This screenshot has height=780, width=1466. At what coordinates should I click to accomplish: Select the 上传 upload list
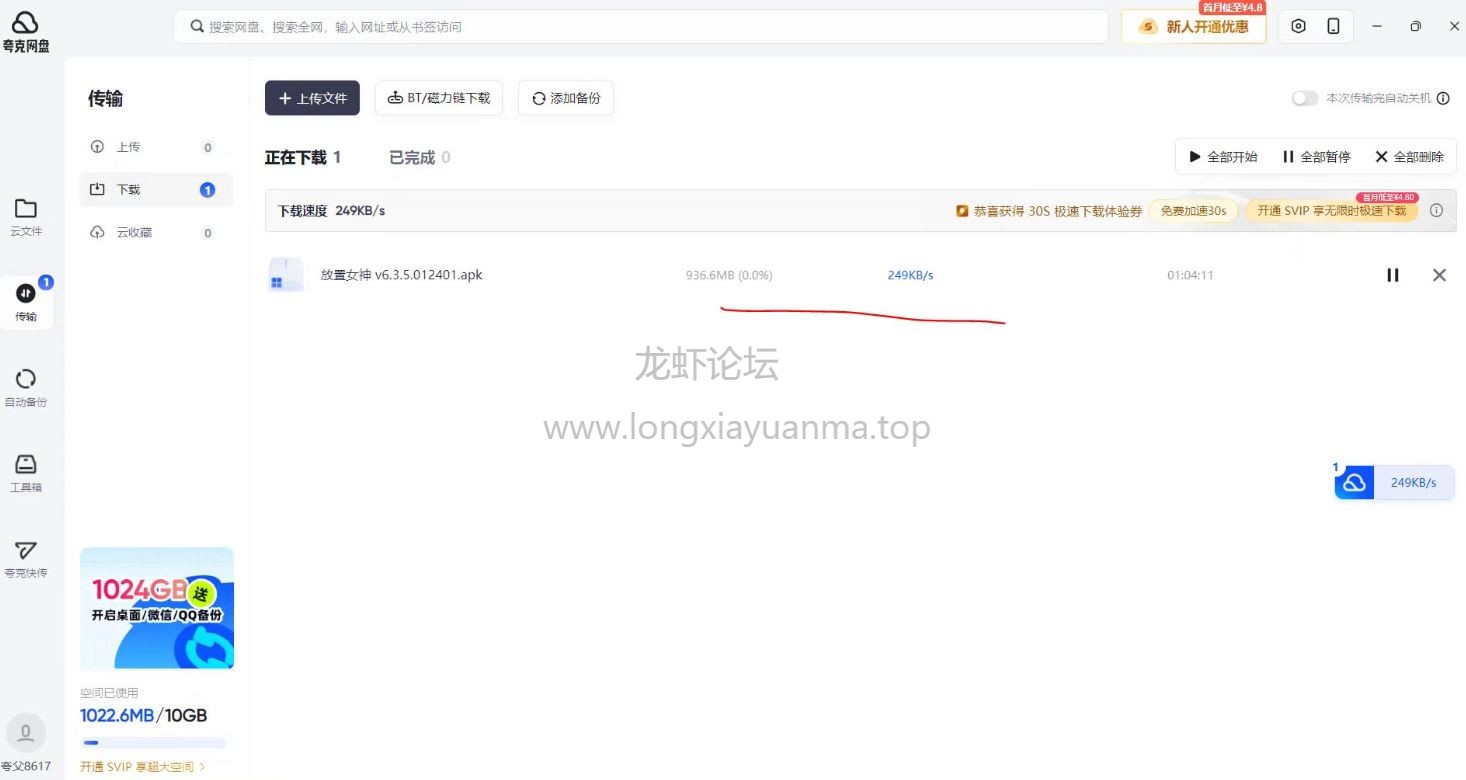point(156,147)
